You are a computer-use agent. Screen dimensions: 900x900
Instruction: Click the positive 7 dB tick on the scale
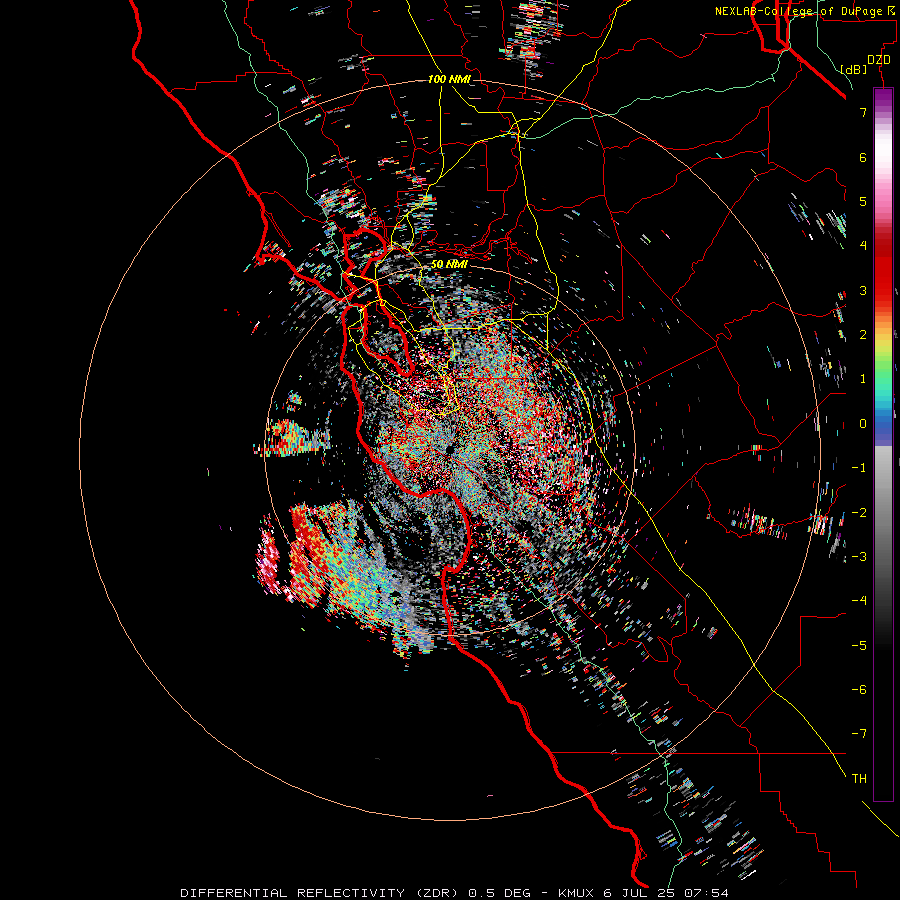coord(863,112)
